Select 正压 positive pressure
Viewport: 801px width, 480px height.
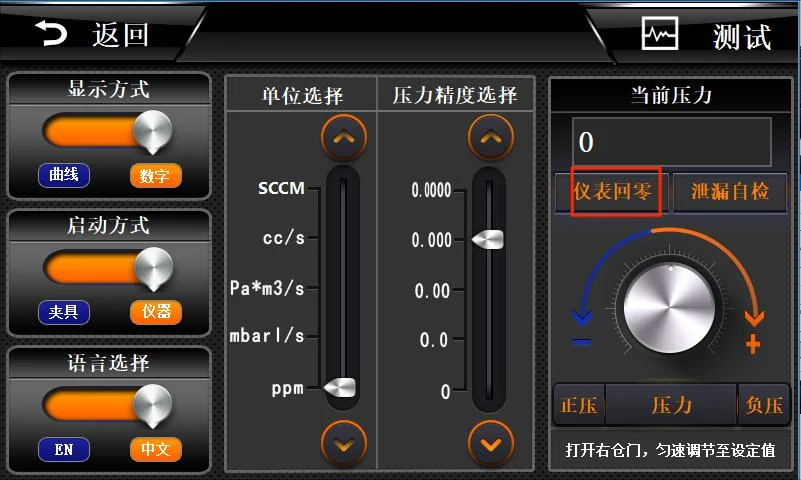pos(579,405)
